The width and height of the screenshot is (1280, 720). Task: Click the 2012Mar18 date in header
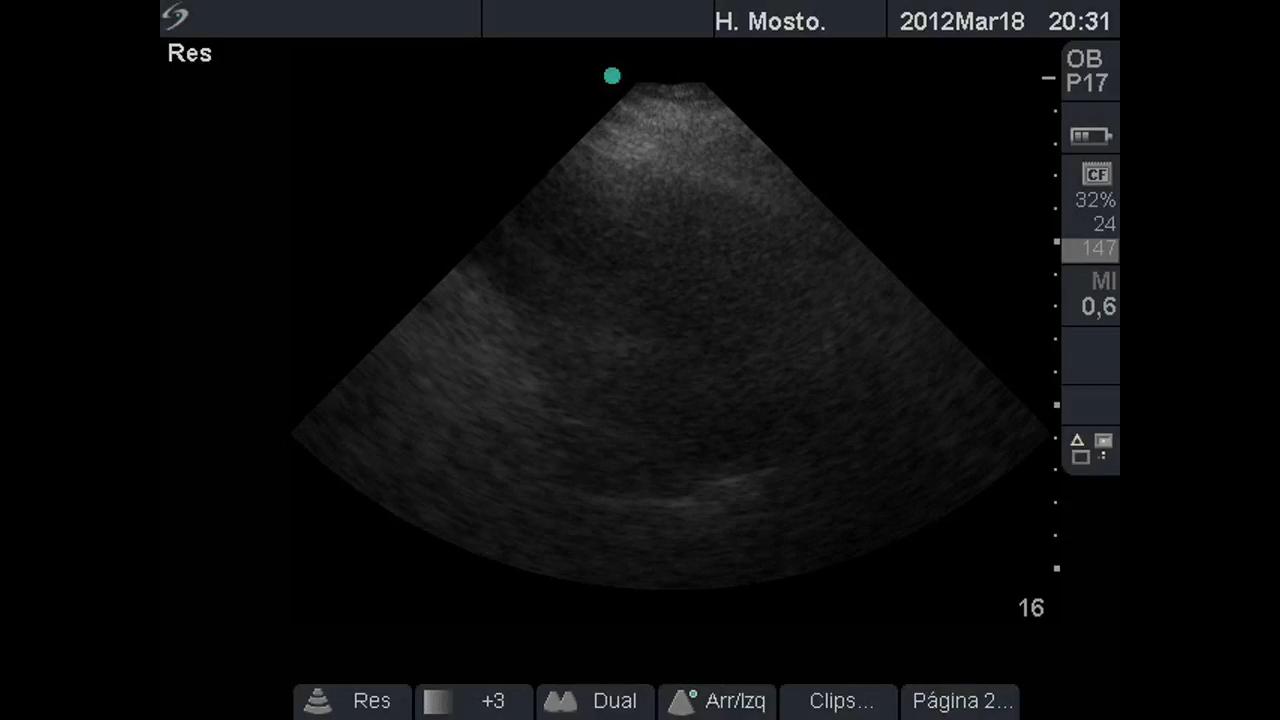961,22
